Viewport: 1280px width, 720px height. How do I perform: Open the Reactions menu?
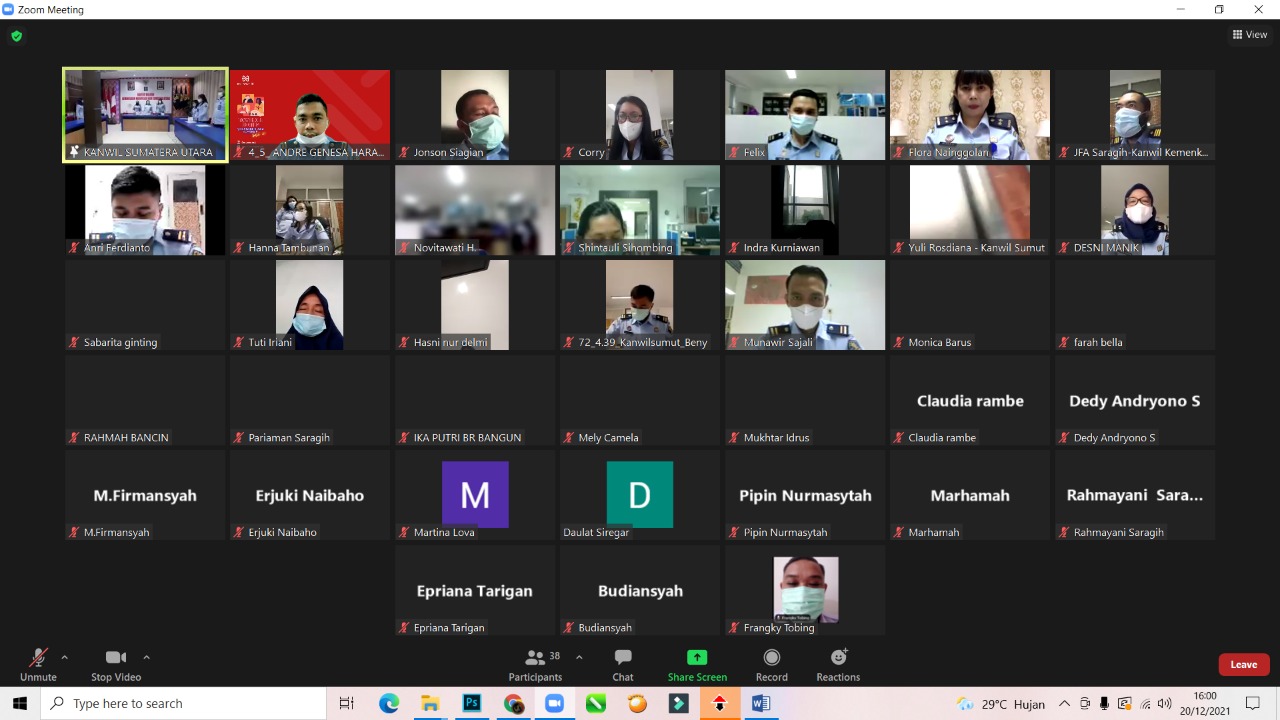pos(838,664)
